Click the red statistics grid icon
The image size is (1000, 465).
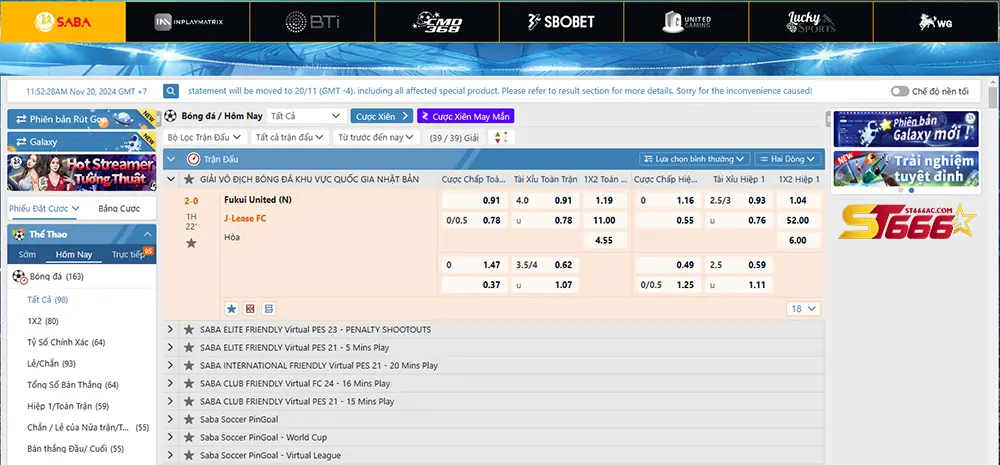250,309
